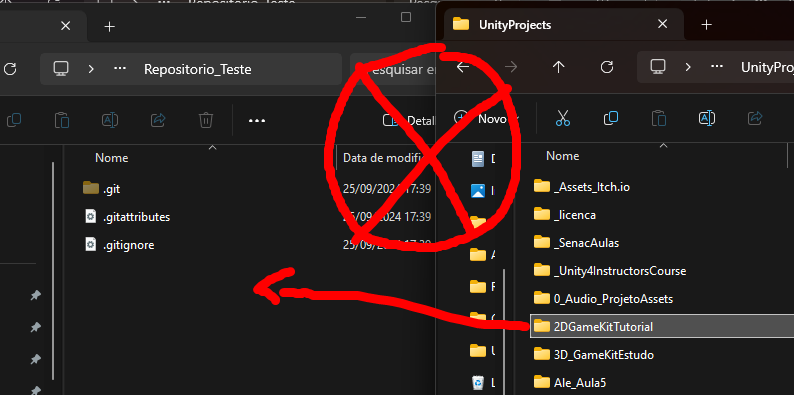The width and height of the screenshot is (794, 395).
Task: Click Rename icon in Repositorio_Teste toolbar
Action: [110, 120]
